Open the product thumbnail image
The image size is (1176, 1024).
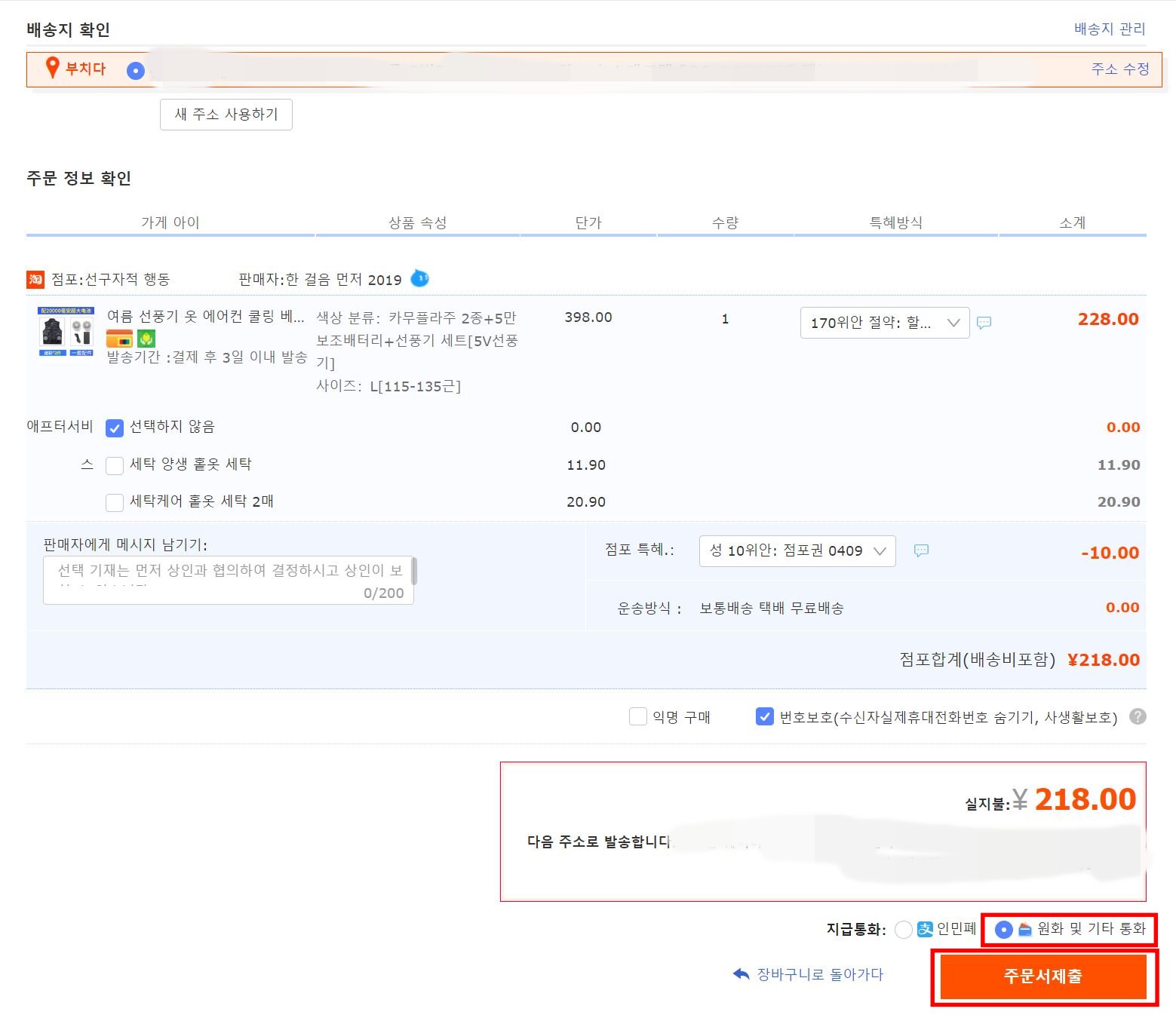[66, 332]
